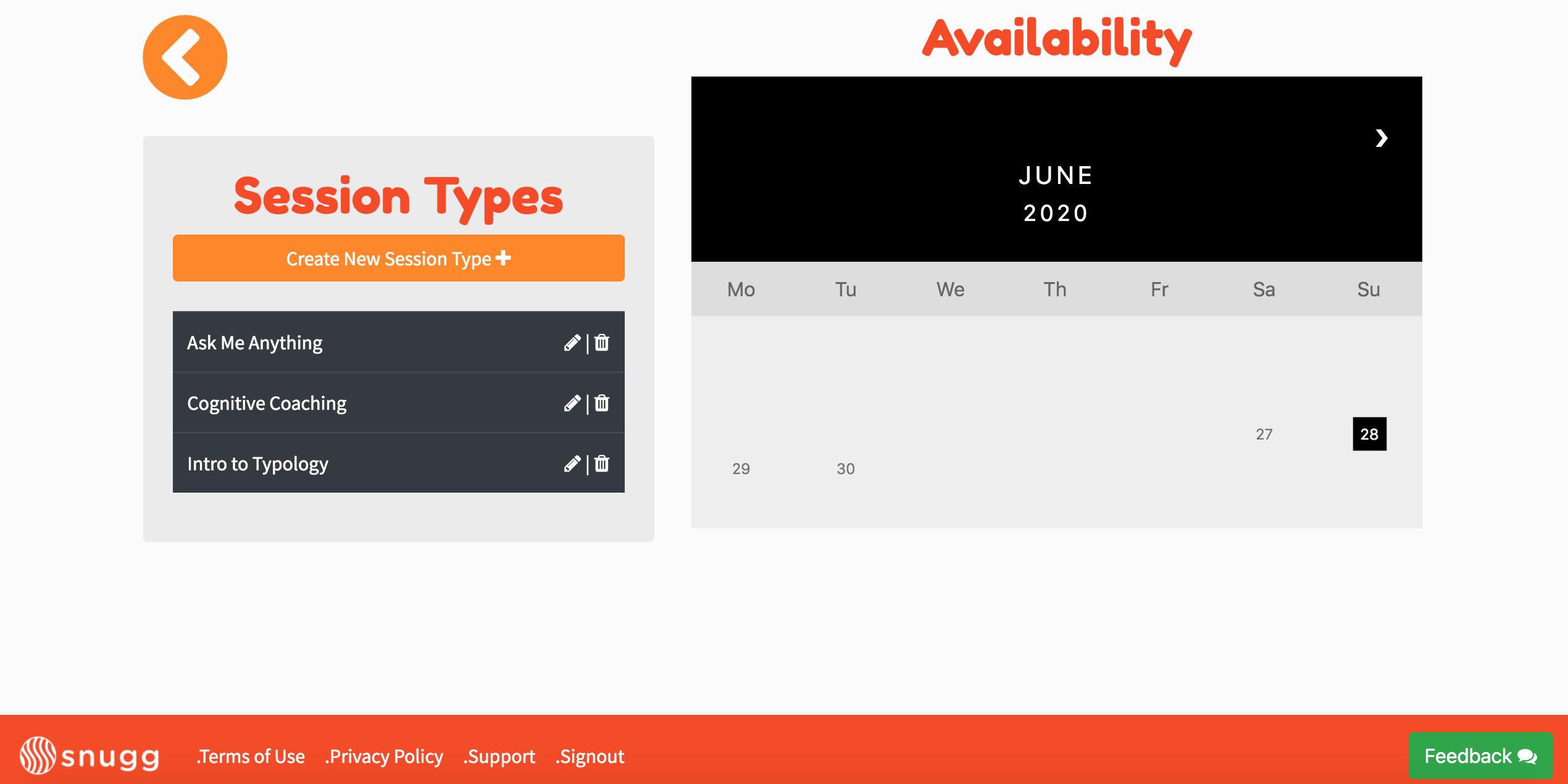The height and width of the screenshot is (784, 1568).
Task: Pick June 29 in availability calendar
Action: click(x=741, y=469)
